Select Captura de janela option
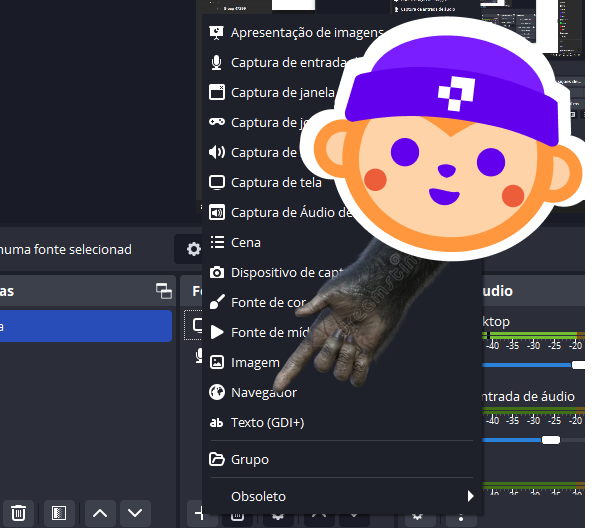Viewport: 614px width, 528px height. click(x=283, y=93)
